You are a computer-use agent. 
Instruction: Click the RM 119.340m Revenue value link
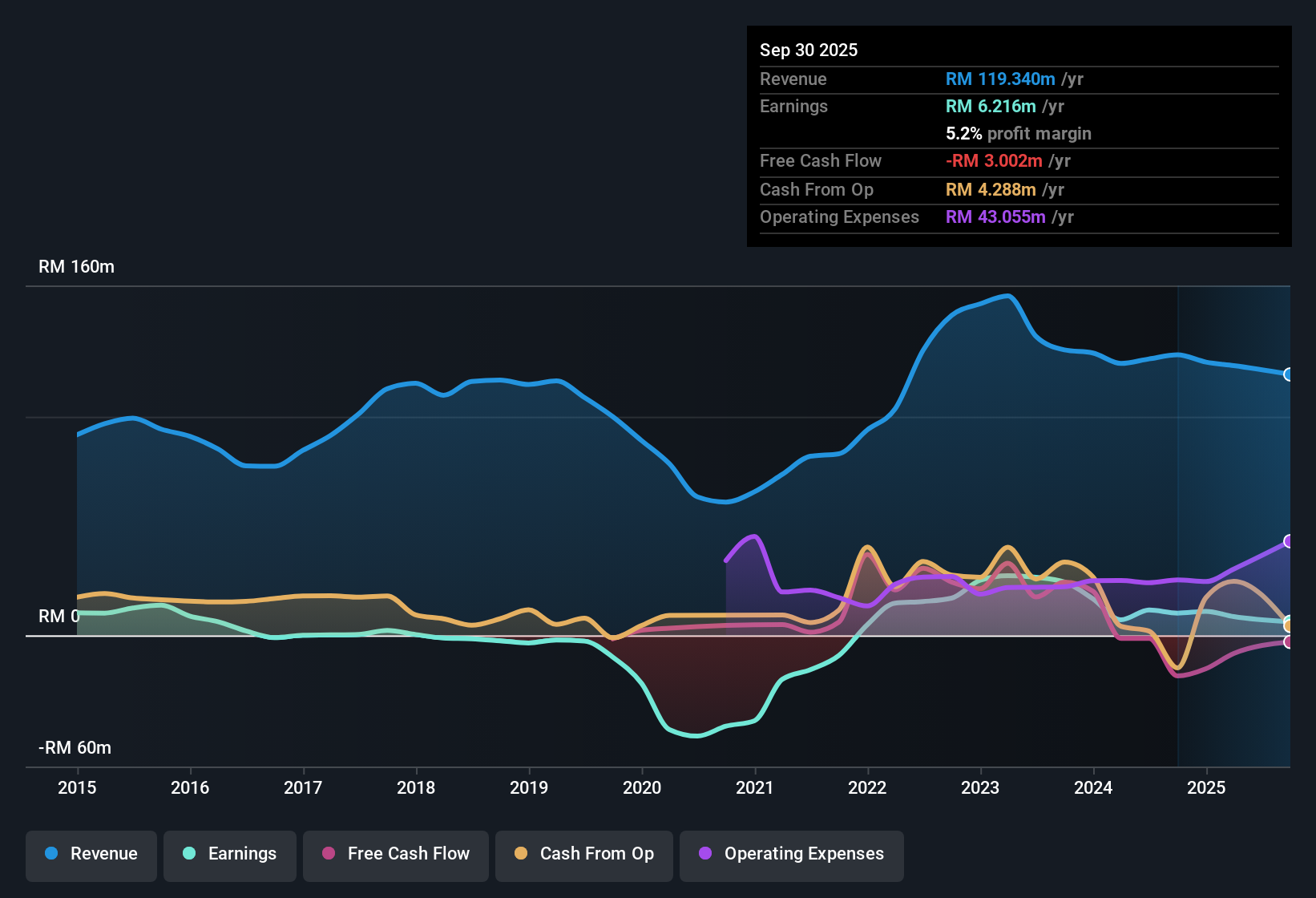999,79
